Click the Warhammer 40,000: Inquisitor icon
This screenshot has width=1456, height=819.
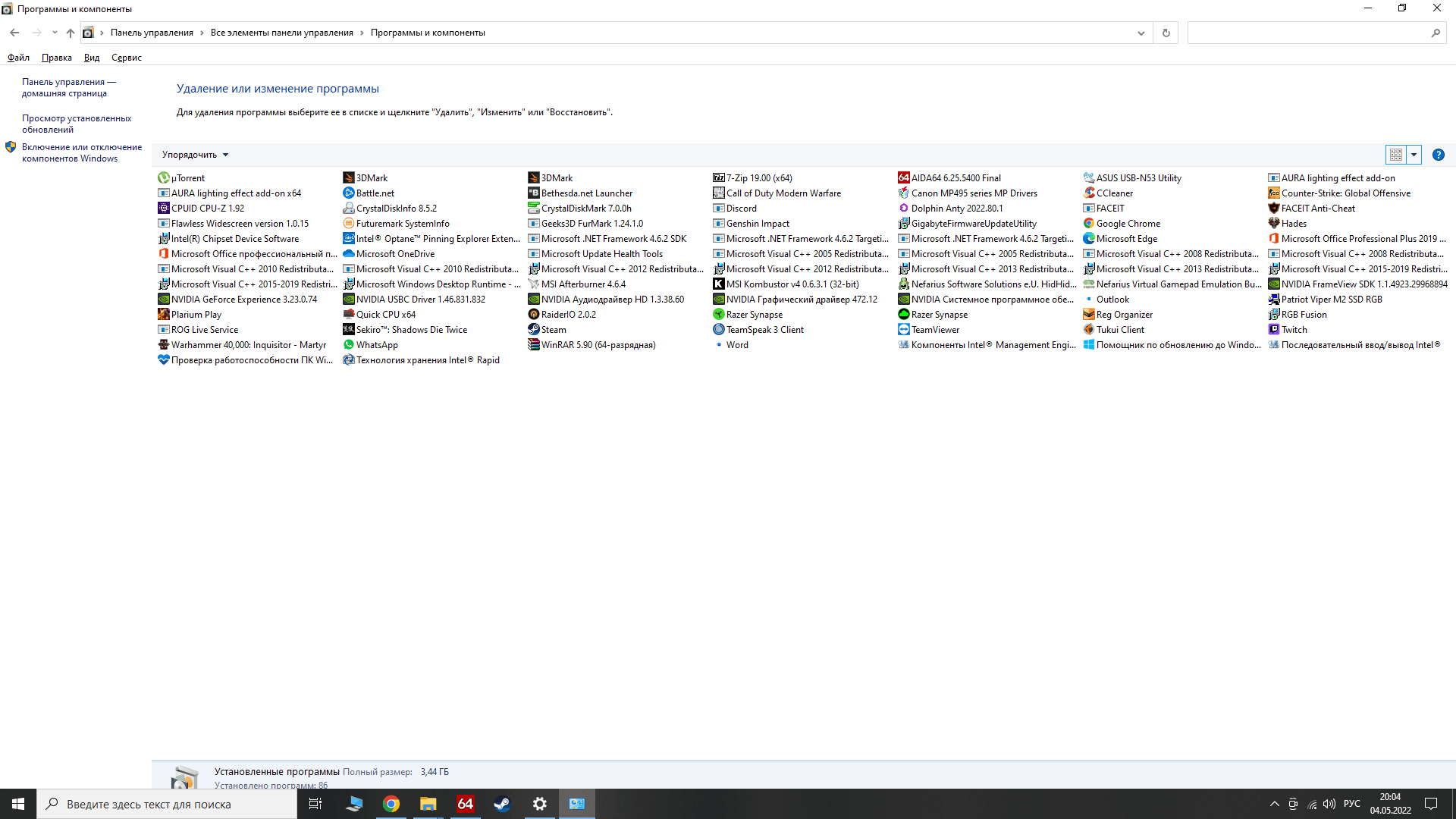tap(163, 344)
